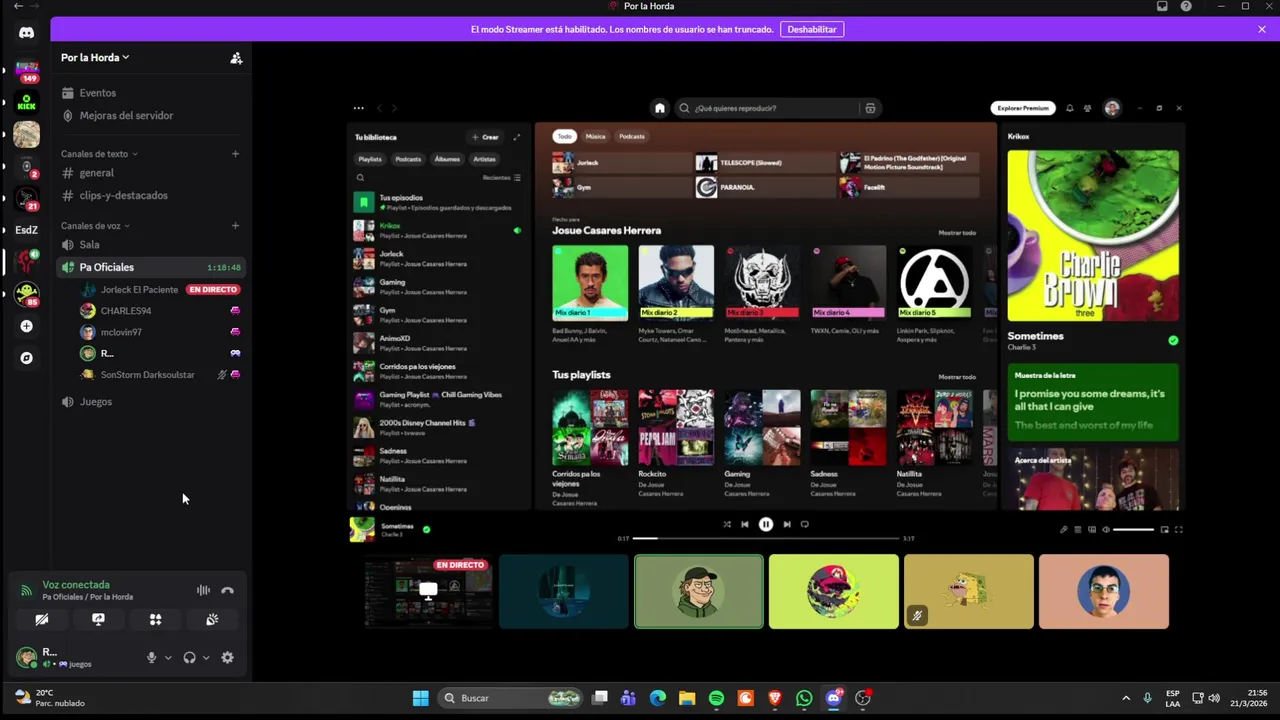Select the Pa Oficiales voice channel

coord(150,267)
